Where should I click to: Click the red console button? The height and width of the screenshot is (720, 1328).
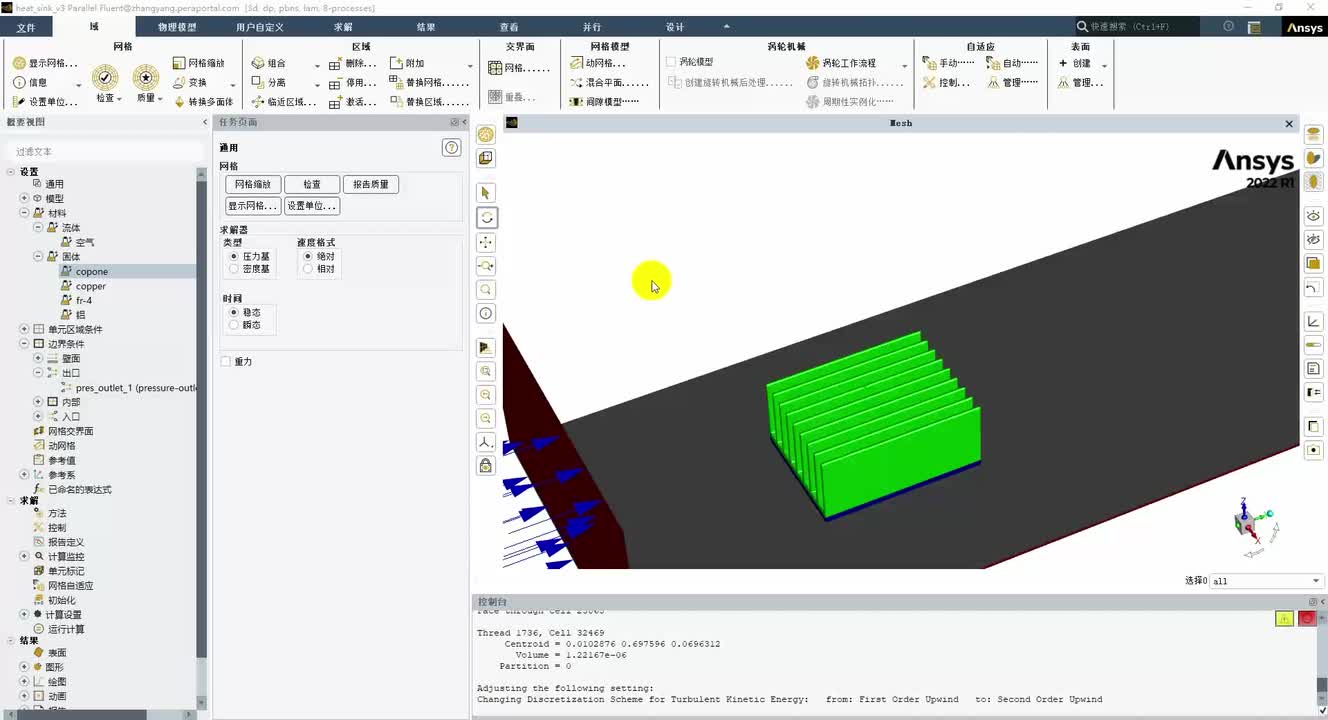(1307, 619)
